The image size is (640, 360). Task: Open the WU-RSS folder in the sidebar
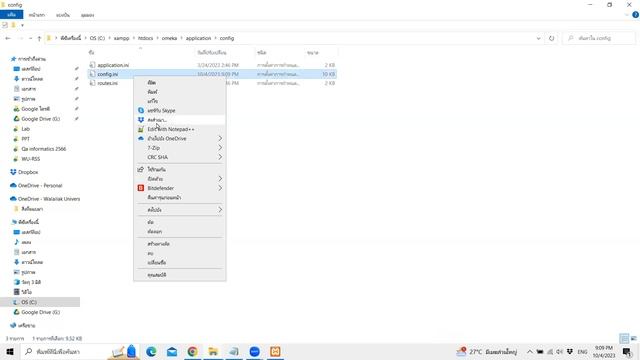coord(30,159)
